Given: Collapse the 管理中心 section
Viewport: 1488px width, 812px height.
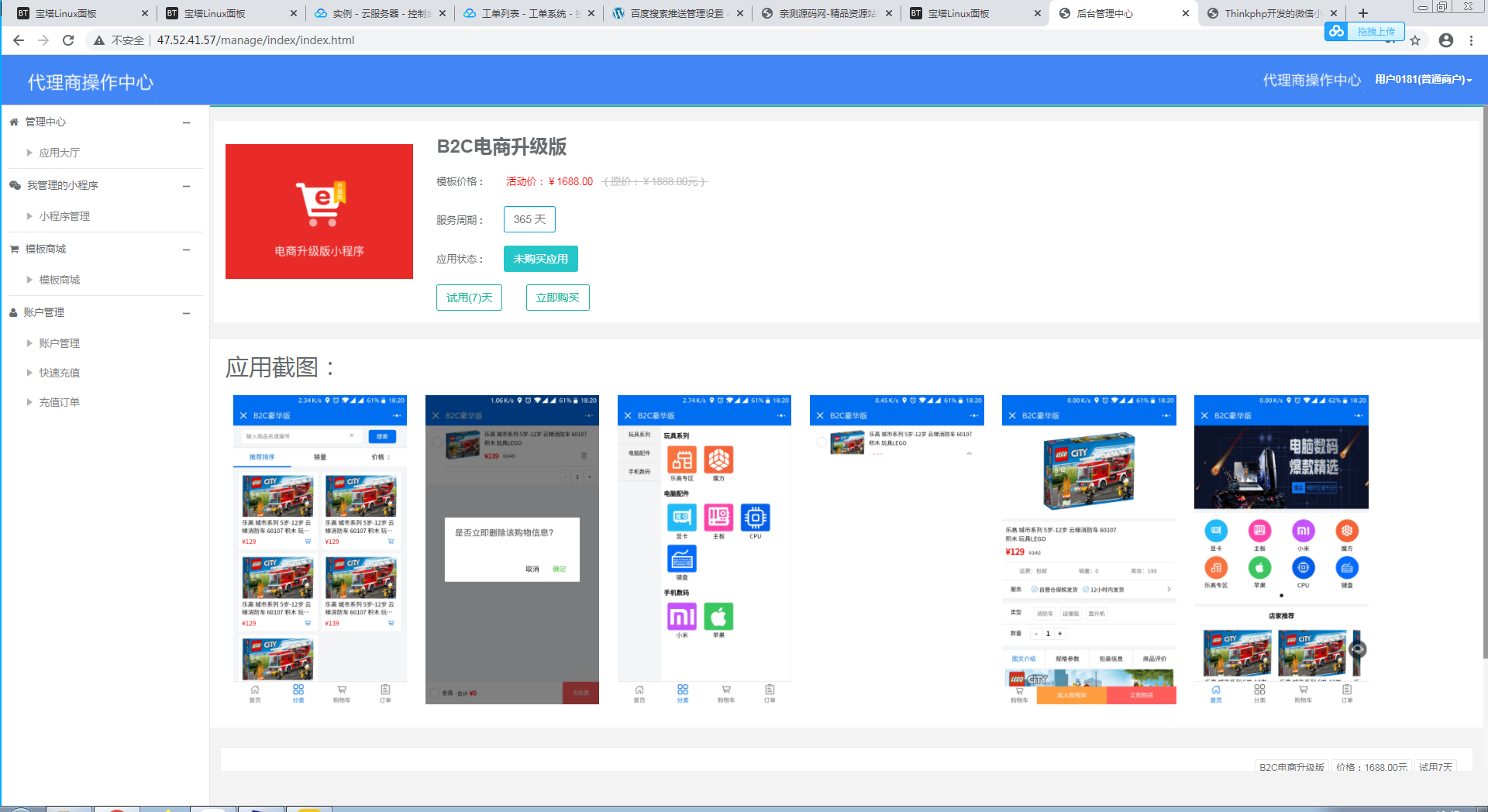Looking at the screenshot, I should 186,122.
